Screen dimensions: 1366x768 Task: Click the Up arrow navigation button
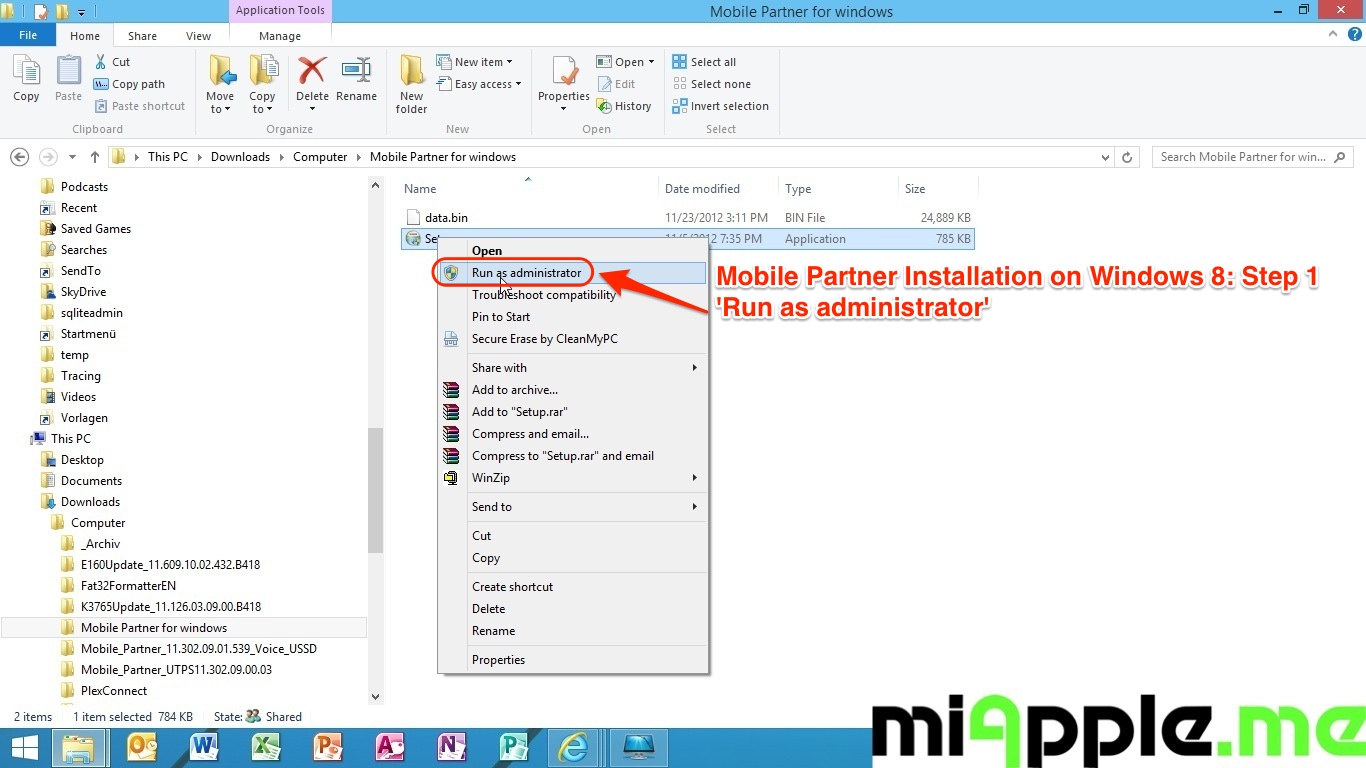click(x=95, y=157)
